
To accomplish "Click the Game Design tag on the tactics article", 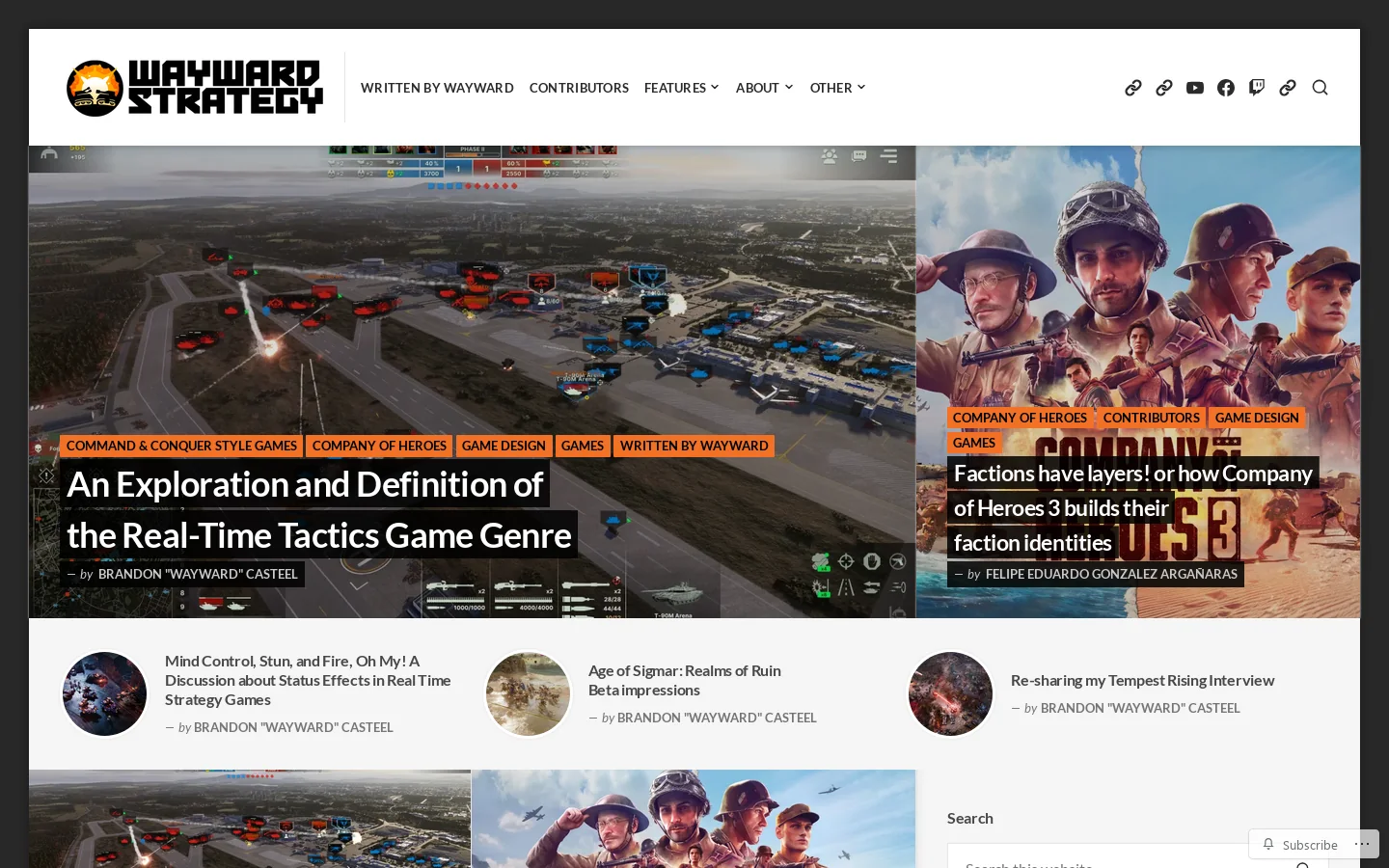I will click(x=504, y=446).
